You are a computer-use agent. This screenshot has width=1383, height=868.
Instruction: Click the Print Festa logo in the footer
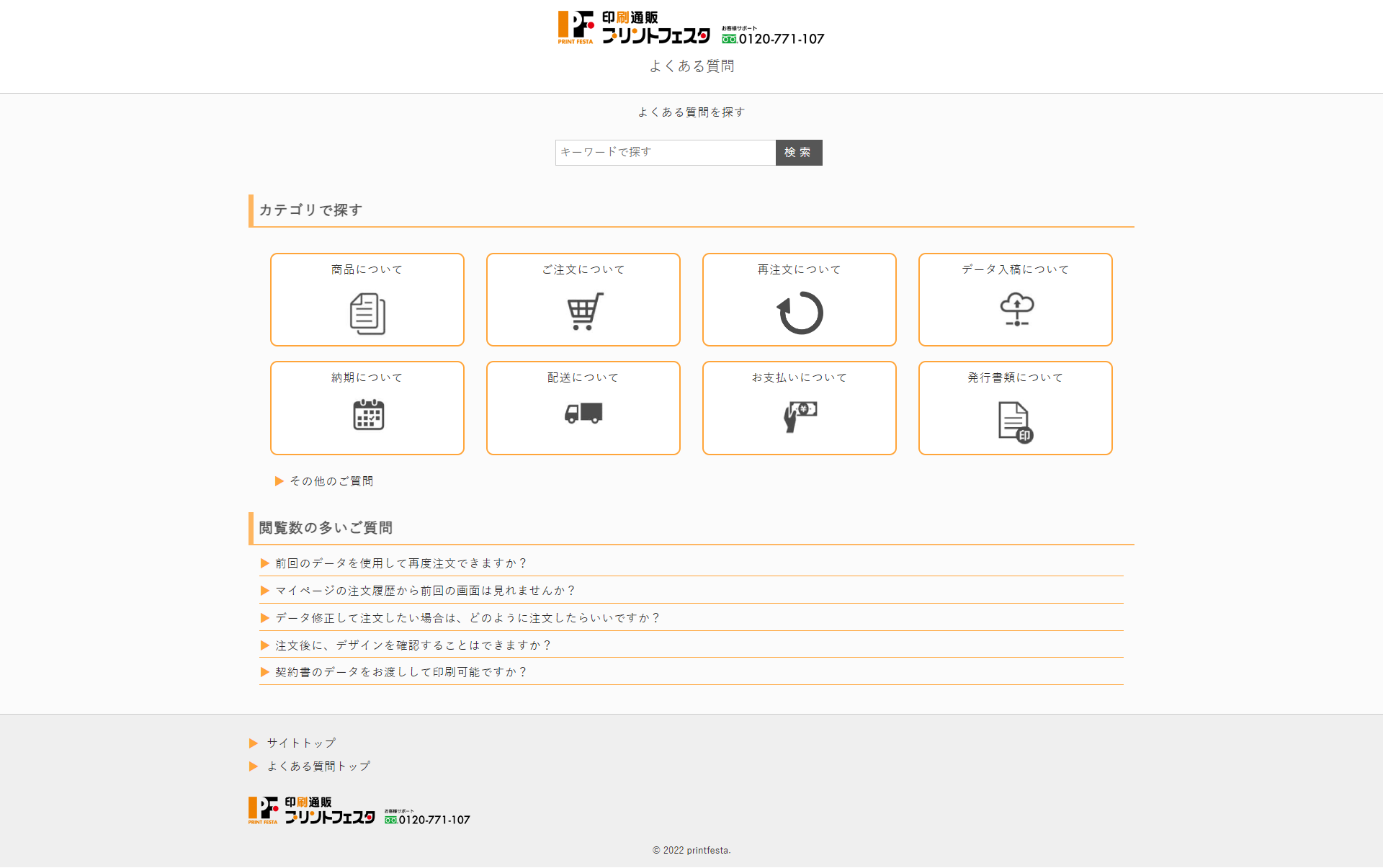(x=312, y=810)
